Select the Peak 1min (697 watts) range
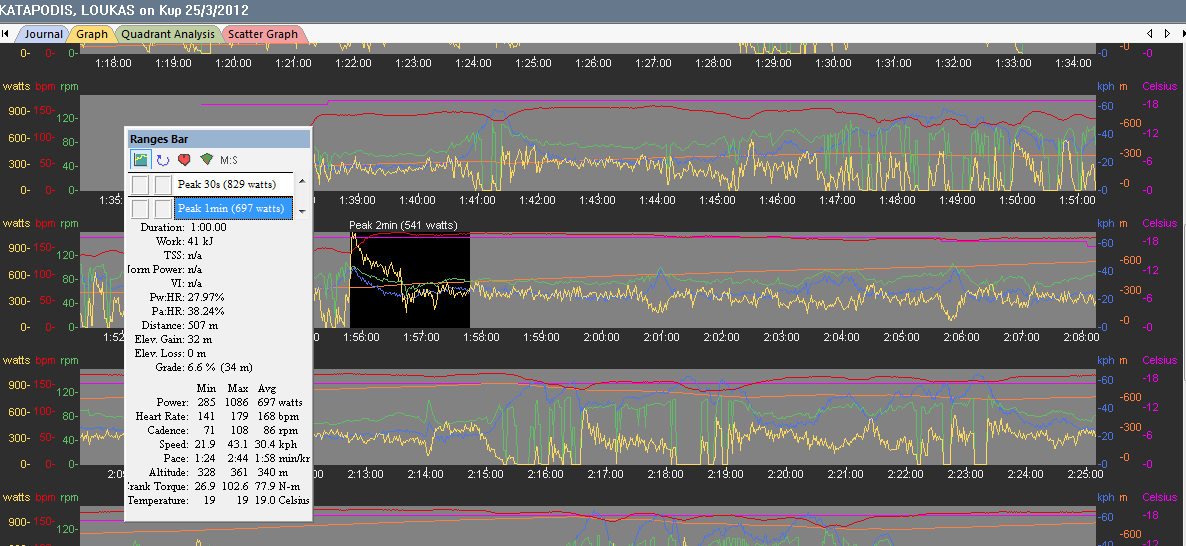This screenshot has width=1186, height=546. (233, 208)
